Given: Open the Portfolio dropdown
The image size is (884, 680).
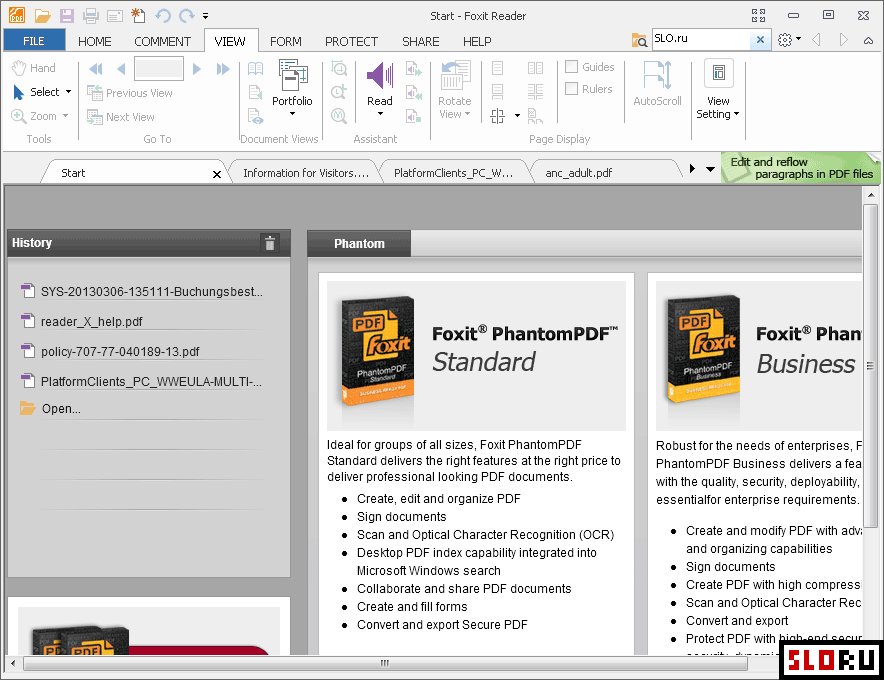Looking at the screenshot, I should [292, 89].
